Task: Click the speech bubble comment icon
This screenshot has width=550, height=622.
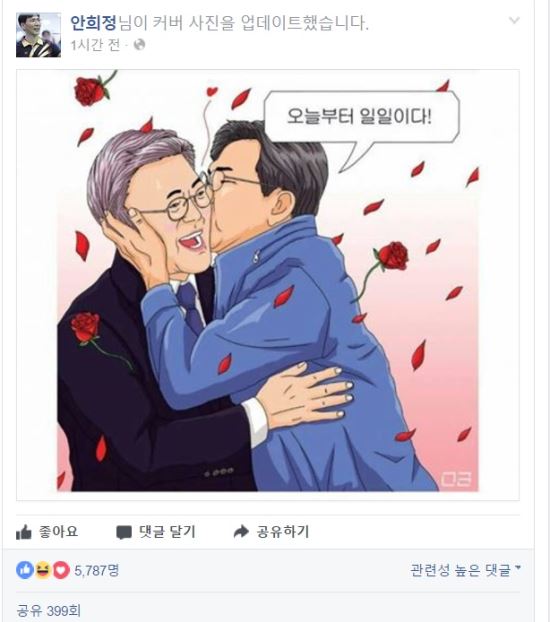Action: pyautogui.click(x=124, y=532)
